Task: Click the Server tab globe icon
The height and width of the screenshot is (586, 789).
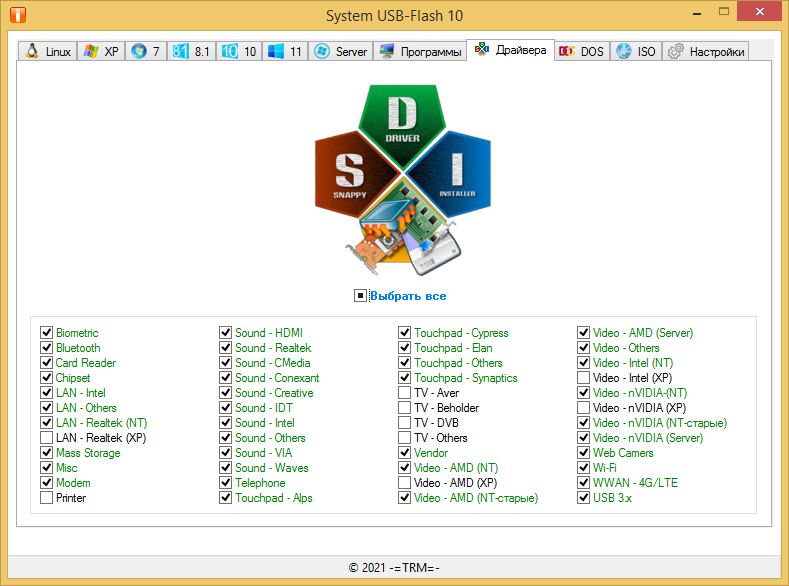Action: pyautogui.click(x=322, y=51)
